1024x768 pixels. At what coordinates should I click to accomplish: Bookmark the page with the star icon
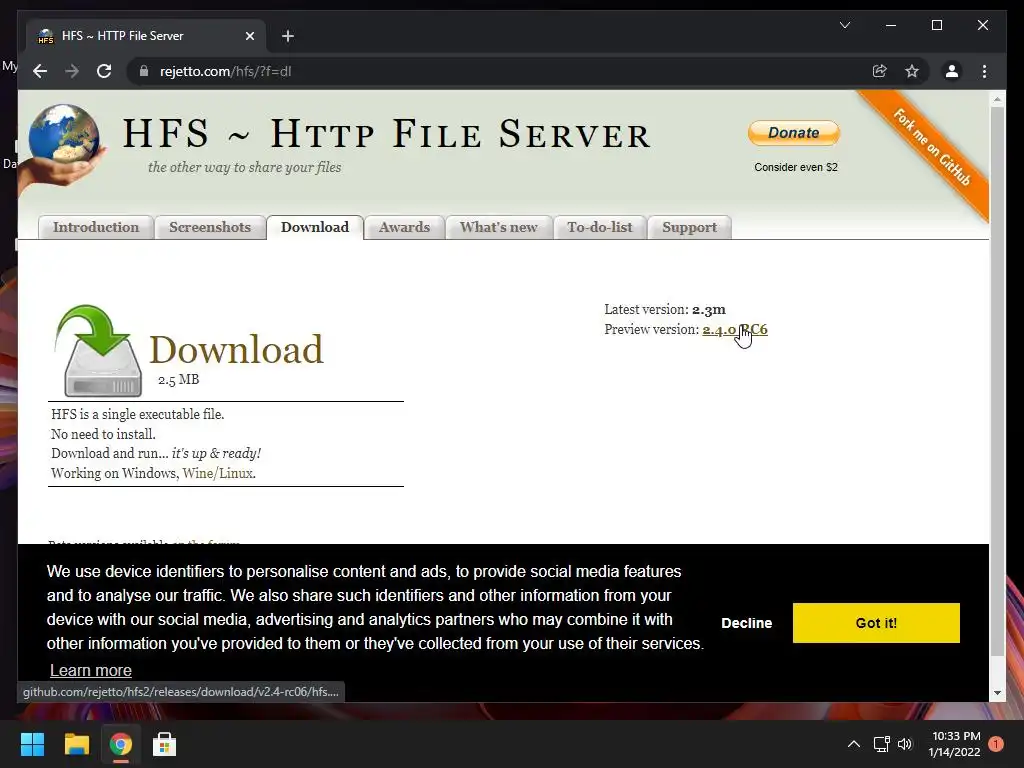[912, 71]
